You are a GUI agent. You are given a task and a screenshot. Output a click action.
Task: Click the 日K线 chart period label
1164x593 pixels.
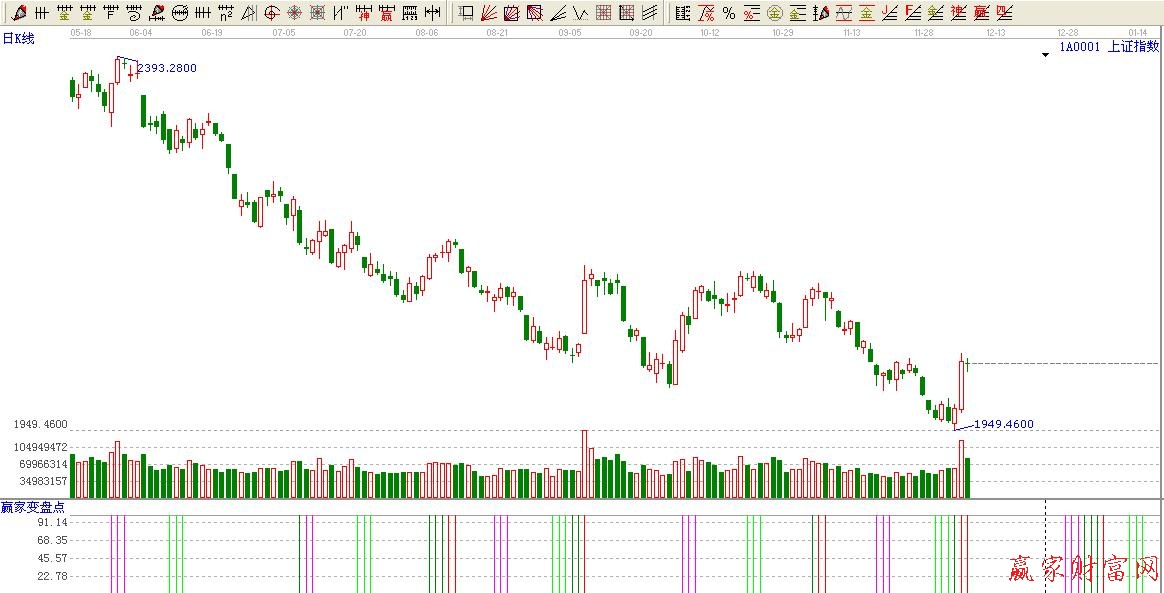[x=18, y=38]
